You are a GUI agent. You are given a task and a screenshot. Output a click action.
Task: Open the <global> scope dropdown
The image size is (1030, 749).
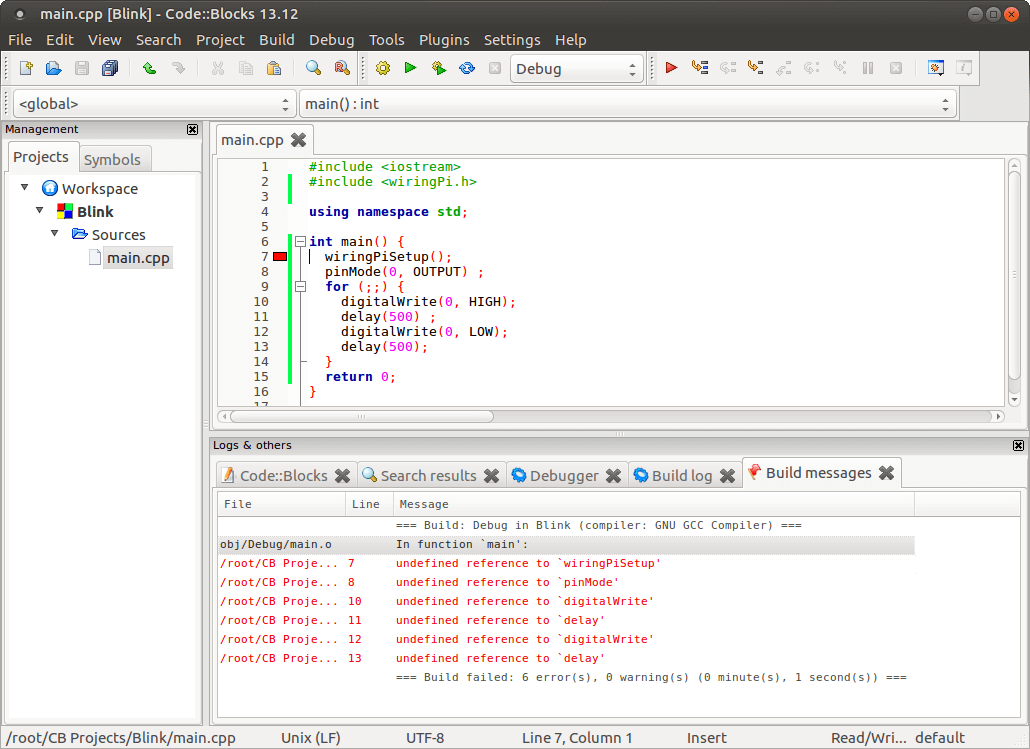(153, 104)
